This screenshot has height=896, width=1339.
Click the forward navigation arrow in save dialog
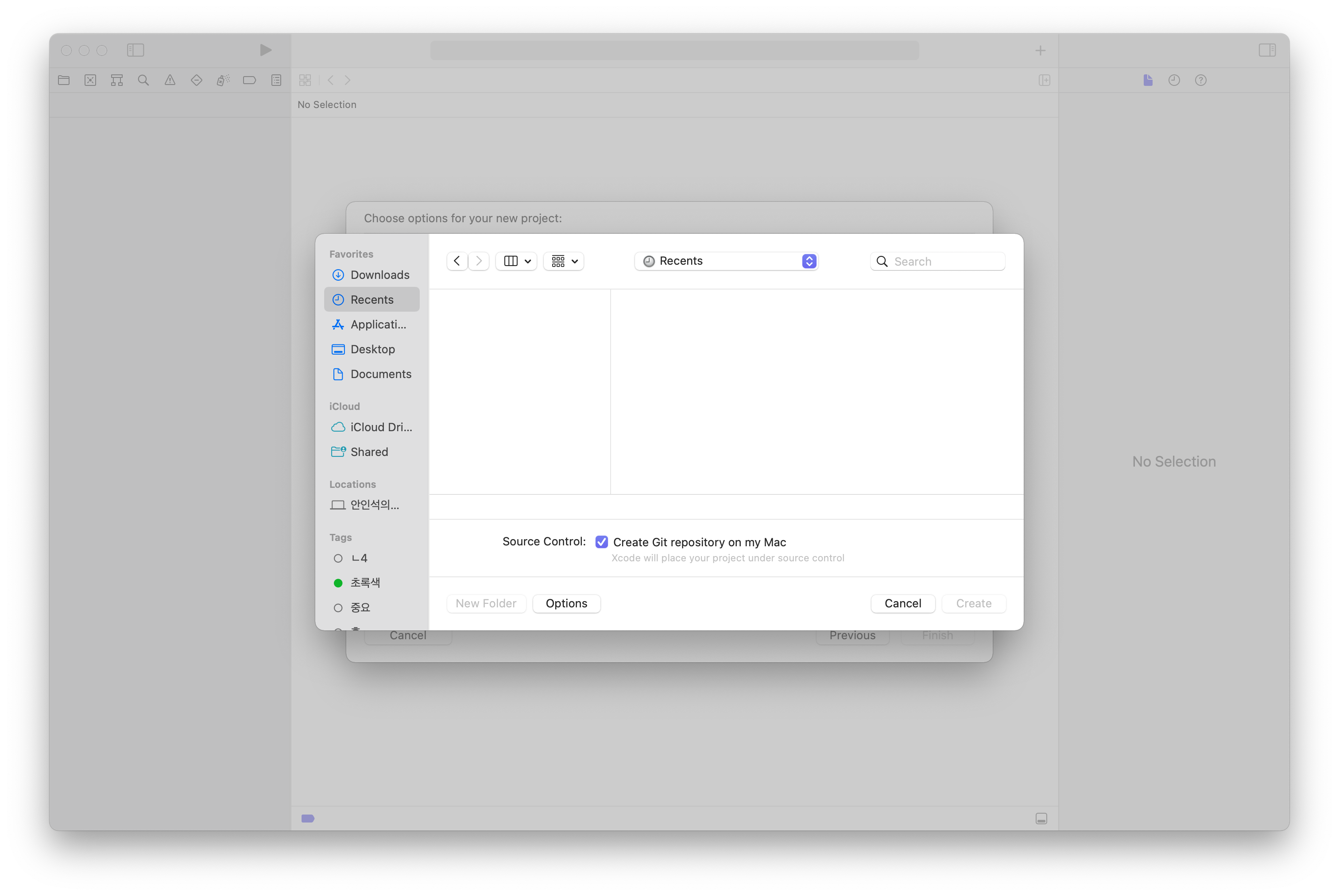tap(479, 261)
